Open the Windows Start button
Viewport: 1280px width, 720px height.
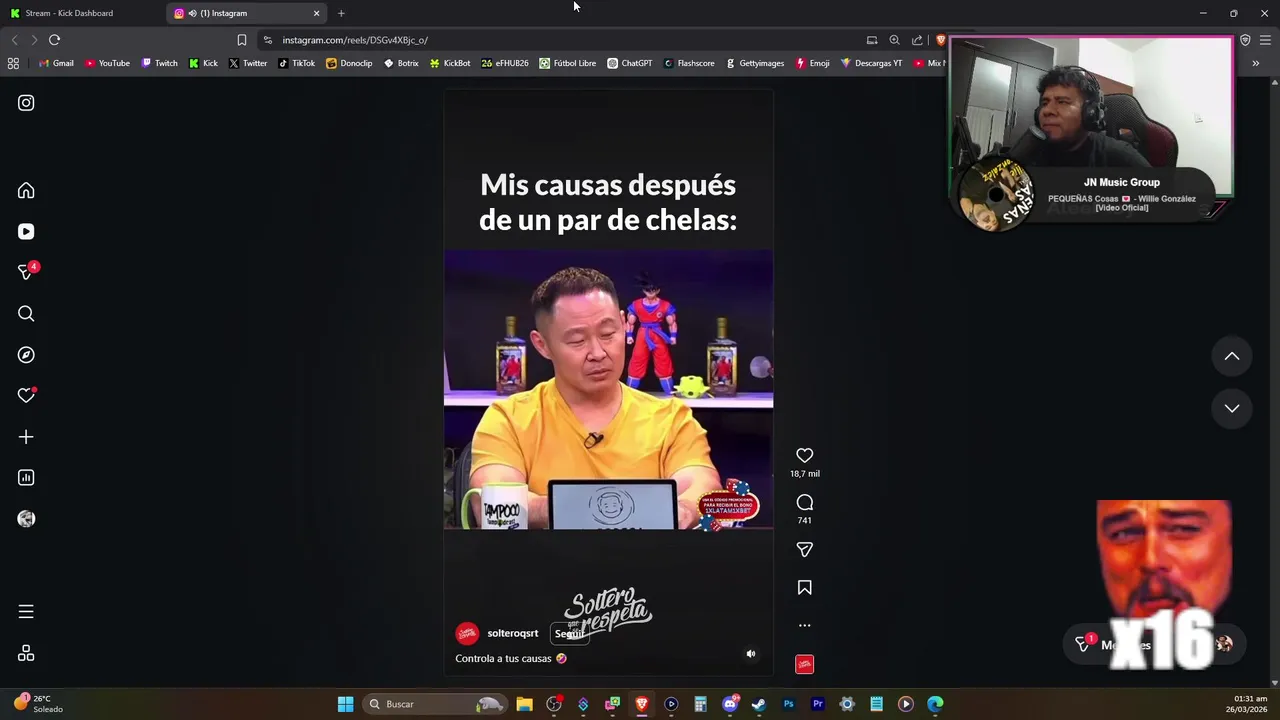pos(345,704)
